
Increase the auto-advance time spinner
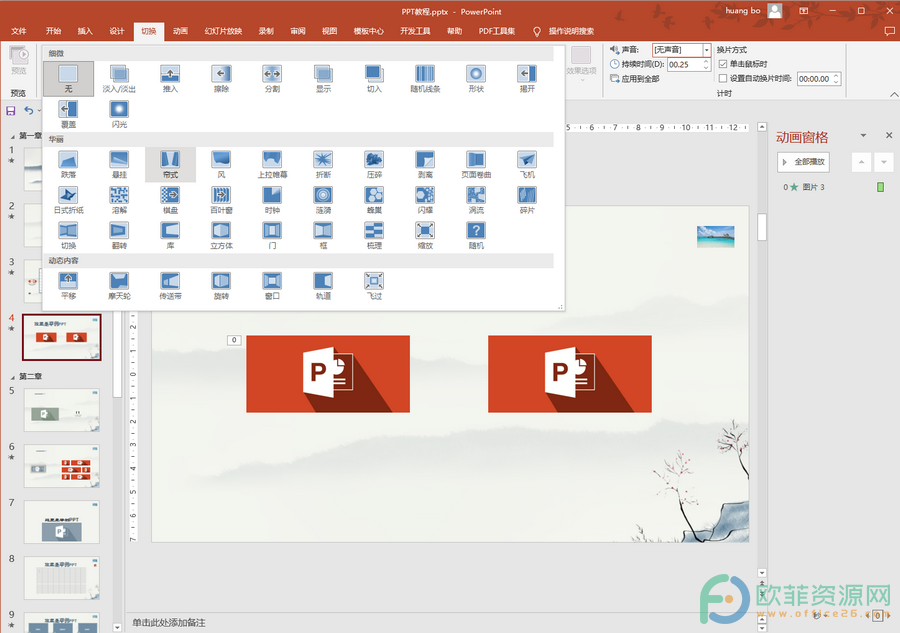click(836, 76)
